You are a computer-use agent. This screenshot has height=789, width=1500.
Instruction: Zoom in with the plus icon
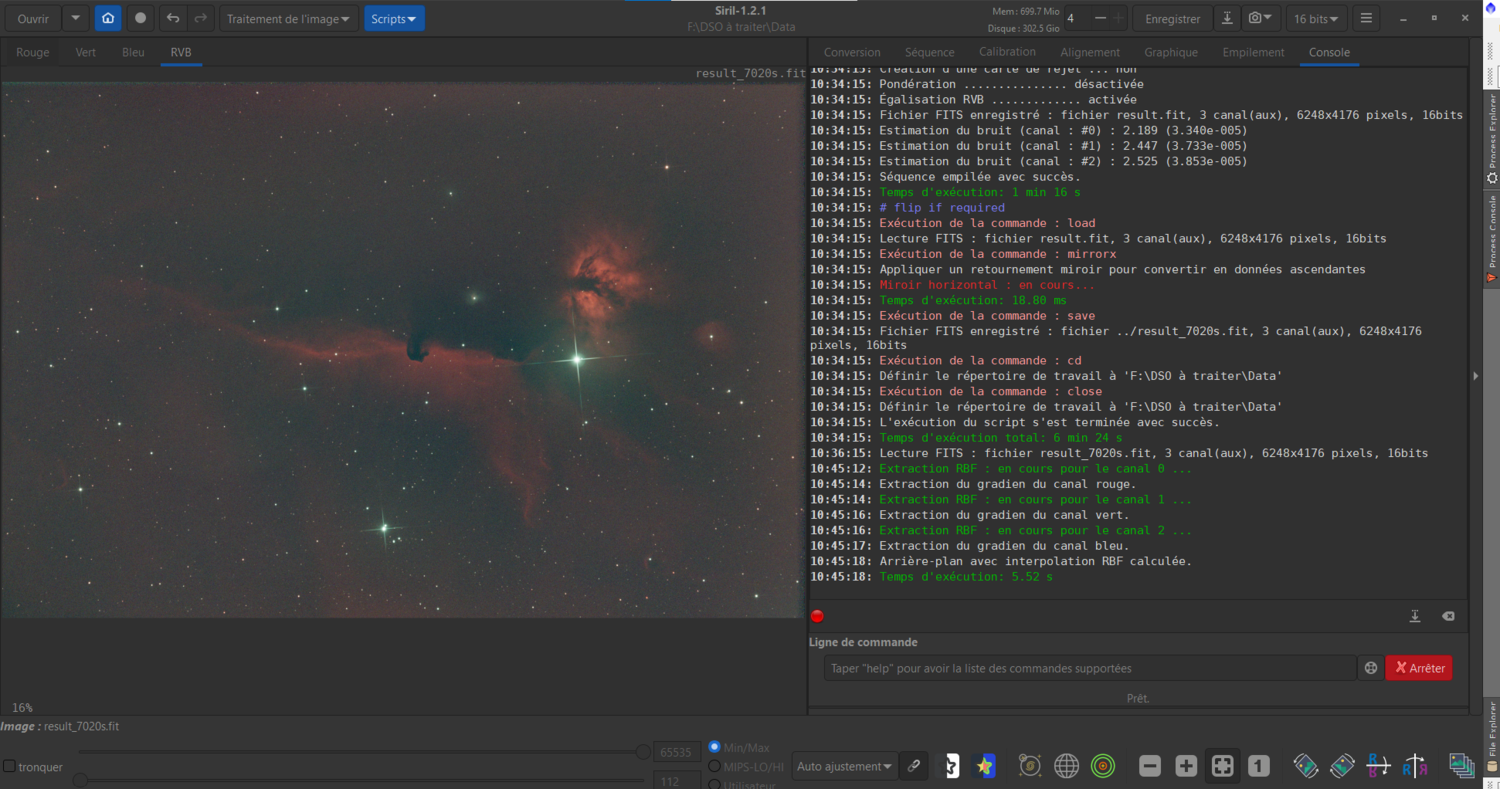coord(1186,766)
